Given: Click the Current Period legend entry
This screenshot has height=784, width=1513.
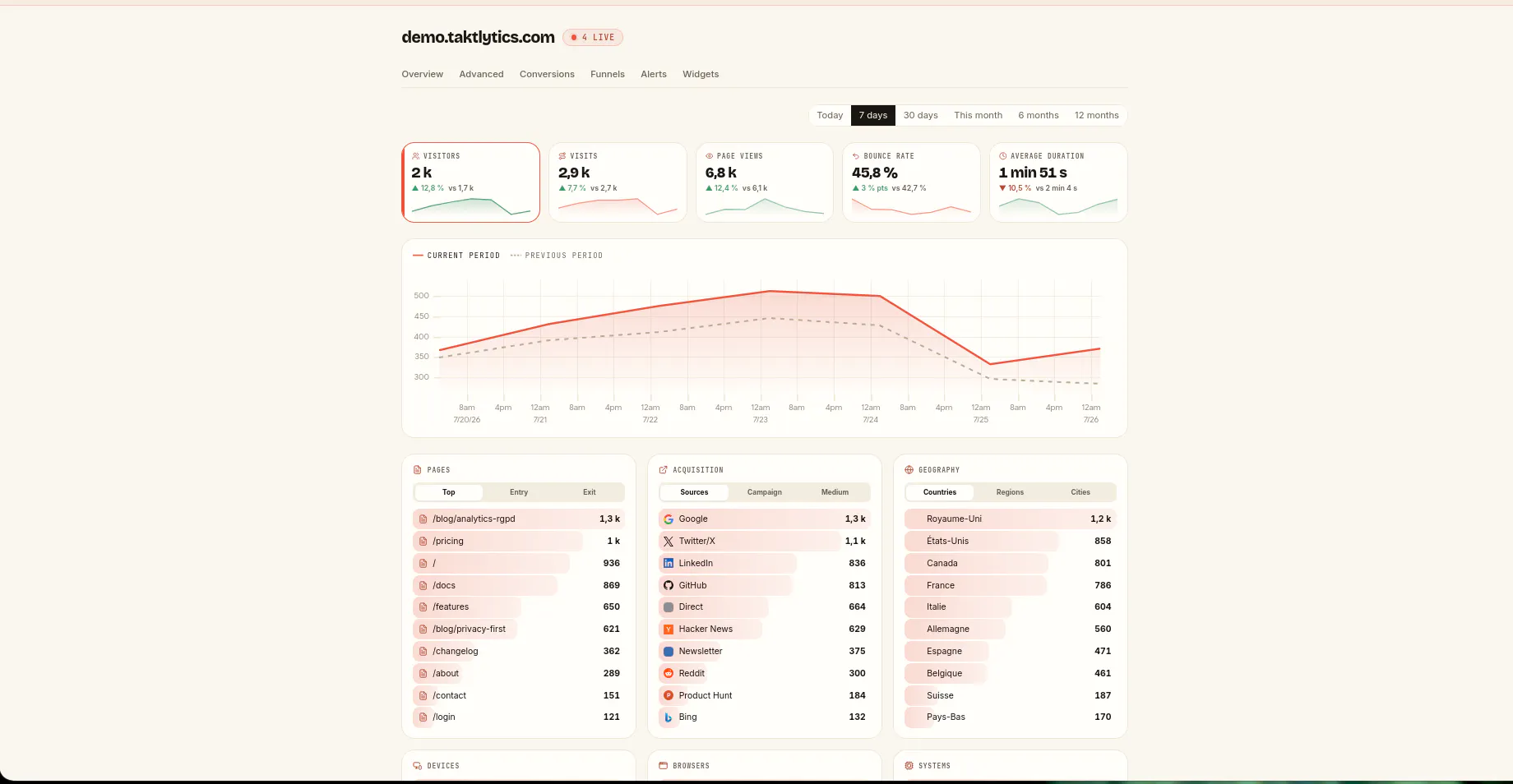Looking at the screenshot, I should (x=456, y=256).
